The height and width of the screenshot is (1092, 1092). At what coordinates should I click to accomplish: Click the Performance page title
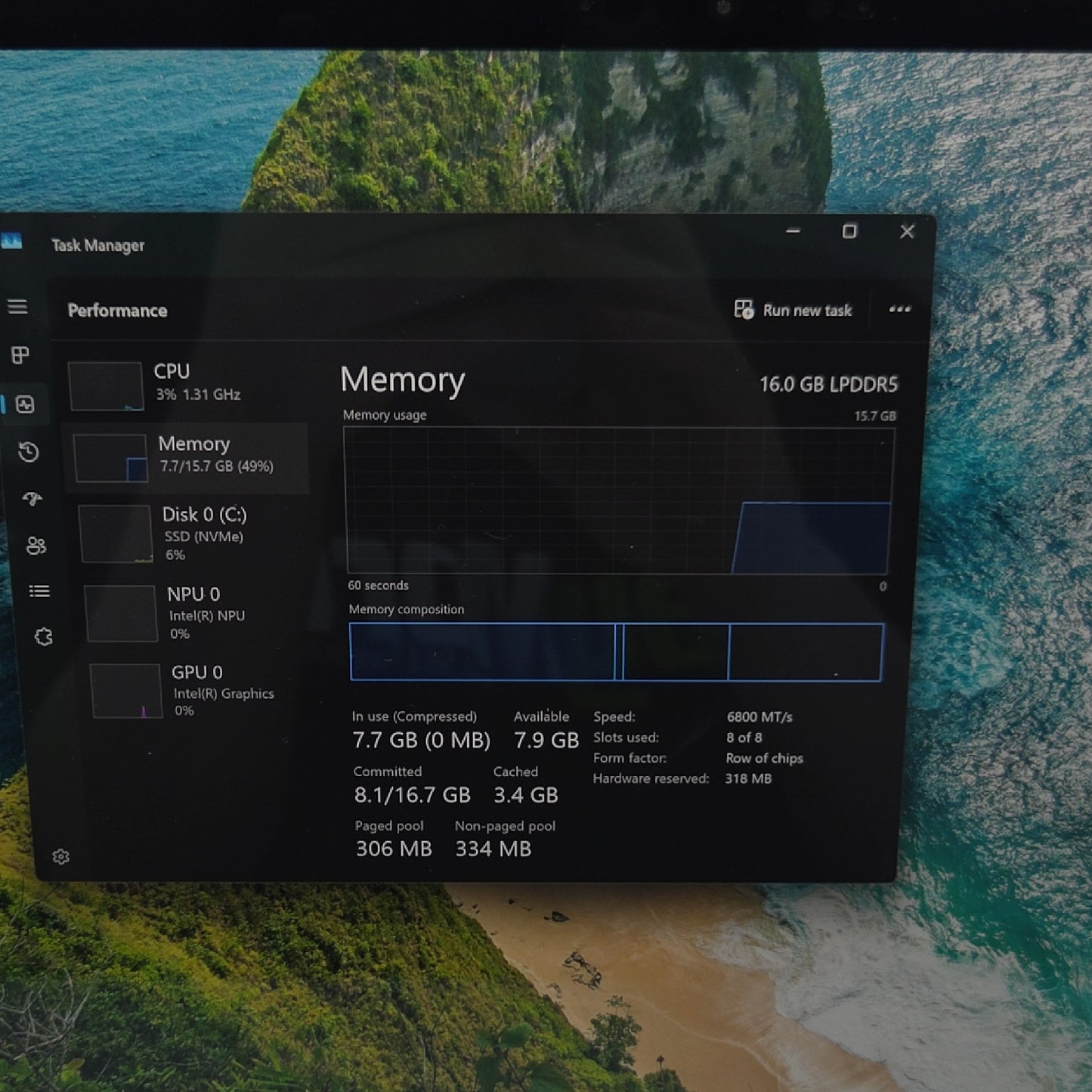117,311
